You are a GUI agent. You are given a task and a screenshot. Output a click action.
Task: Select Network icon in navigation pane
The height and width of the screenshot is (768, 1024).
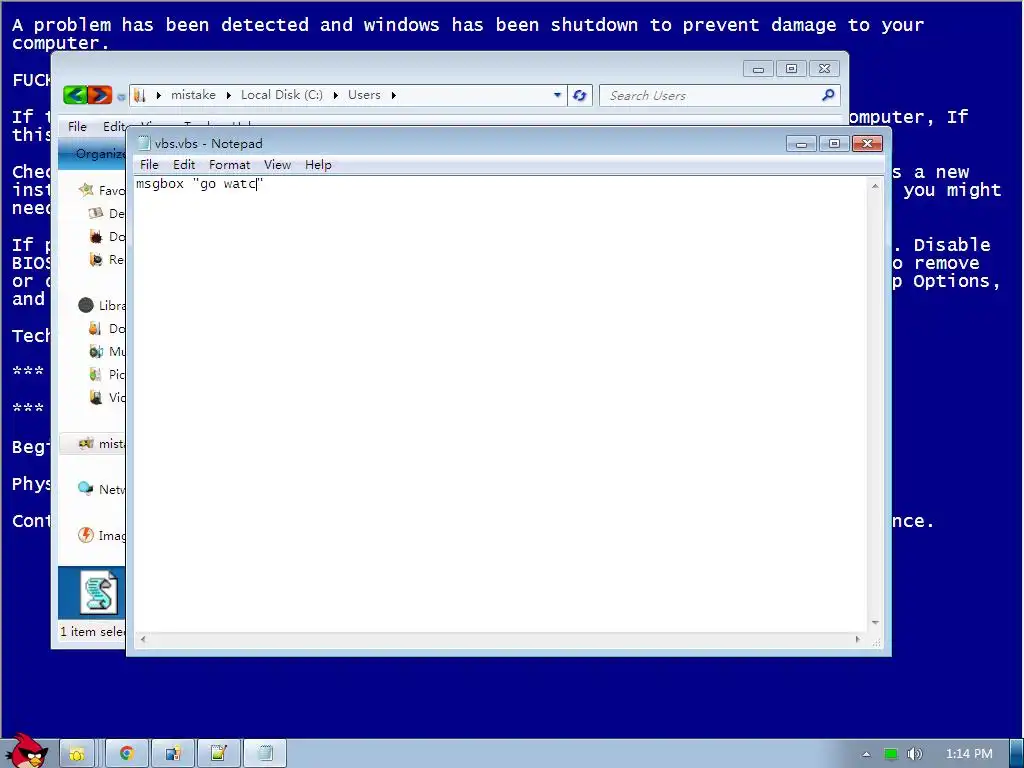click(86, 488)
